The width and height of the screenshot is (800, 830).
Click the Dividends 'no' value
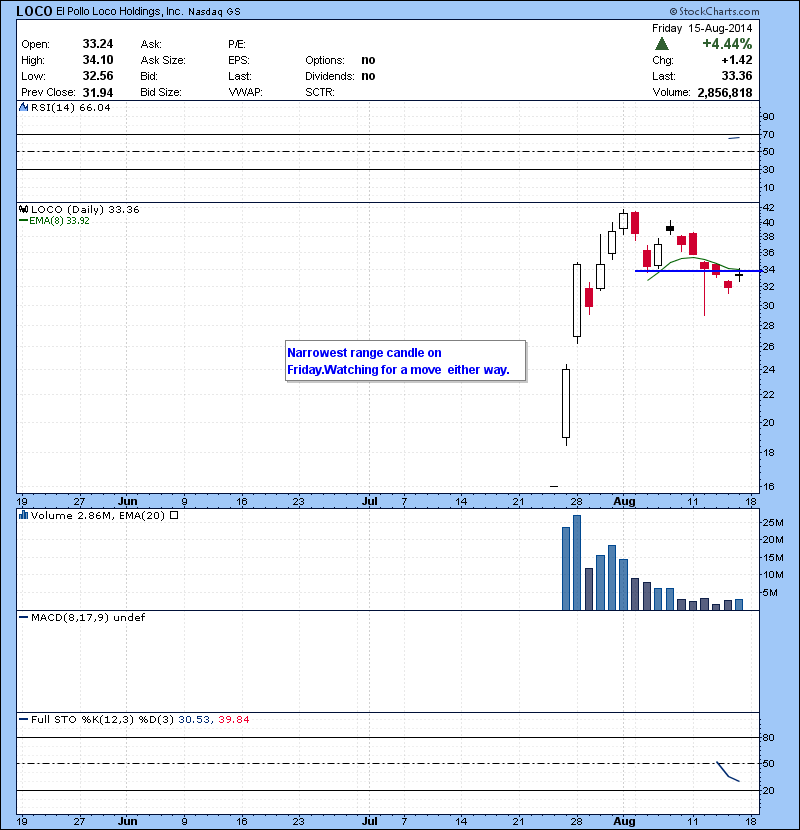pos(368,76)
